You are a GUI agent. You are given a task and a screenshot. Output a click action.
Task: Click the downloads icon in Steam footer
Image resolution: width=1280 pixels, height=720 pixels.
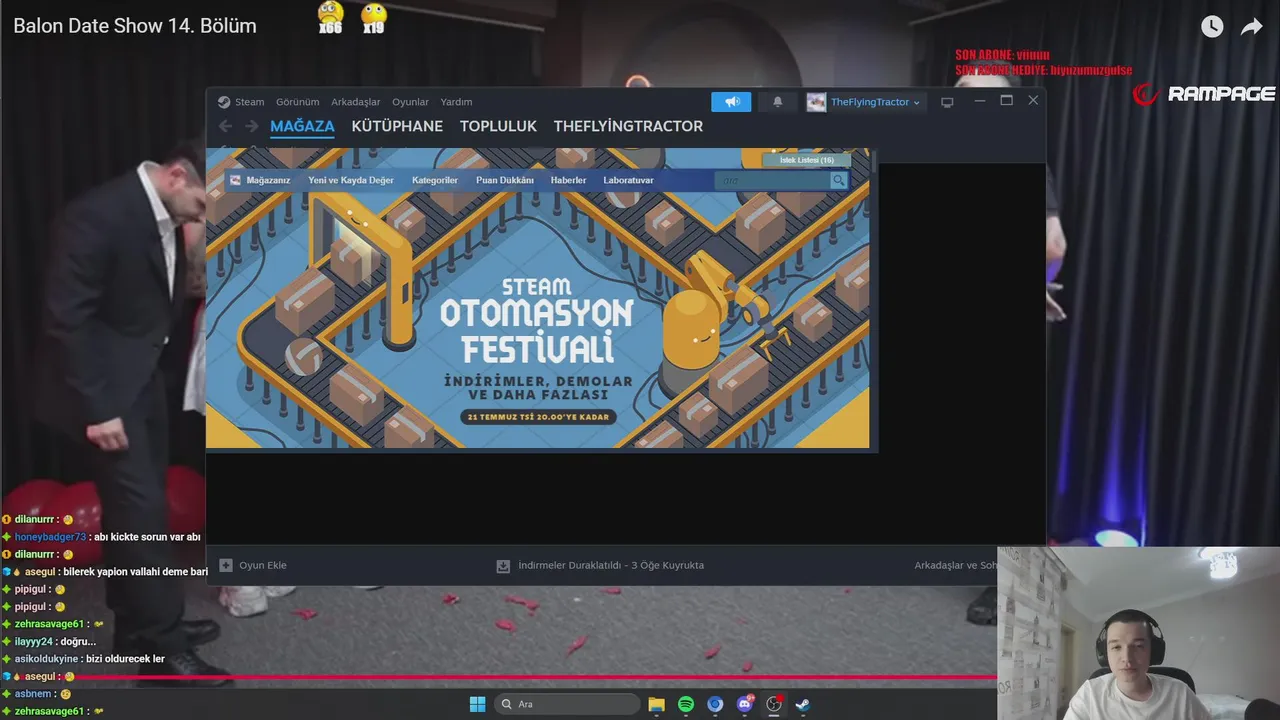pos(503,566)
